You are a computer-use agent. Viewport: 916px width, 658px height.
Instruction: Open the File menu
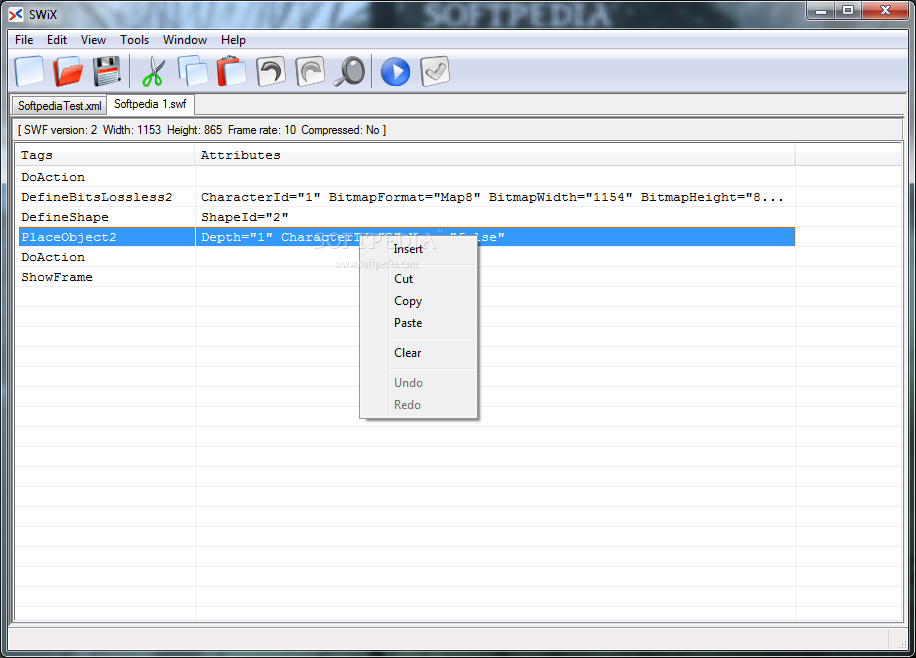(x=24, y=40)
